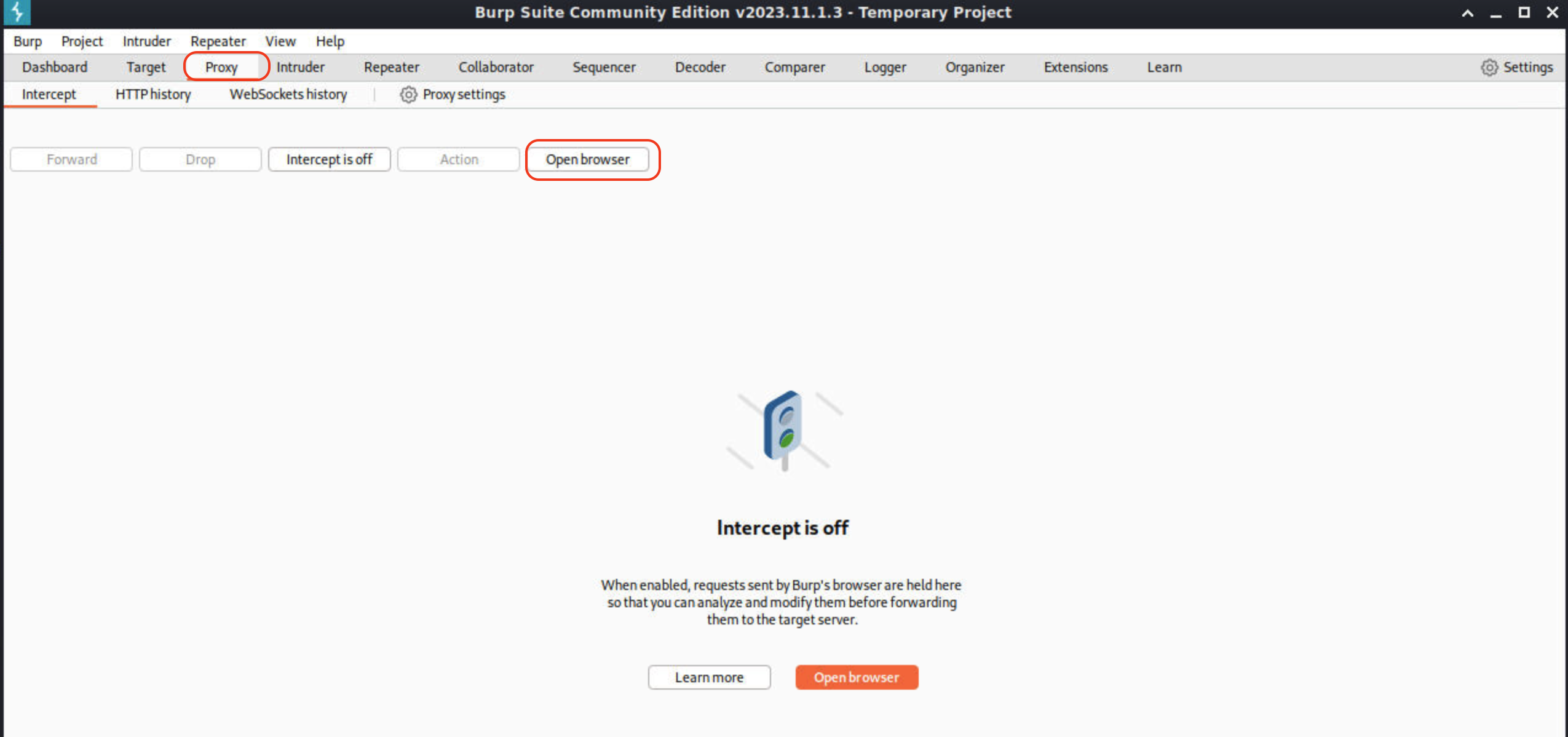
Task: Click the Forward button
Action: click(71, 159)
